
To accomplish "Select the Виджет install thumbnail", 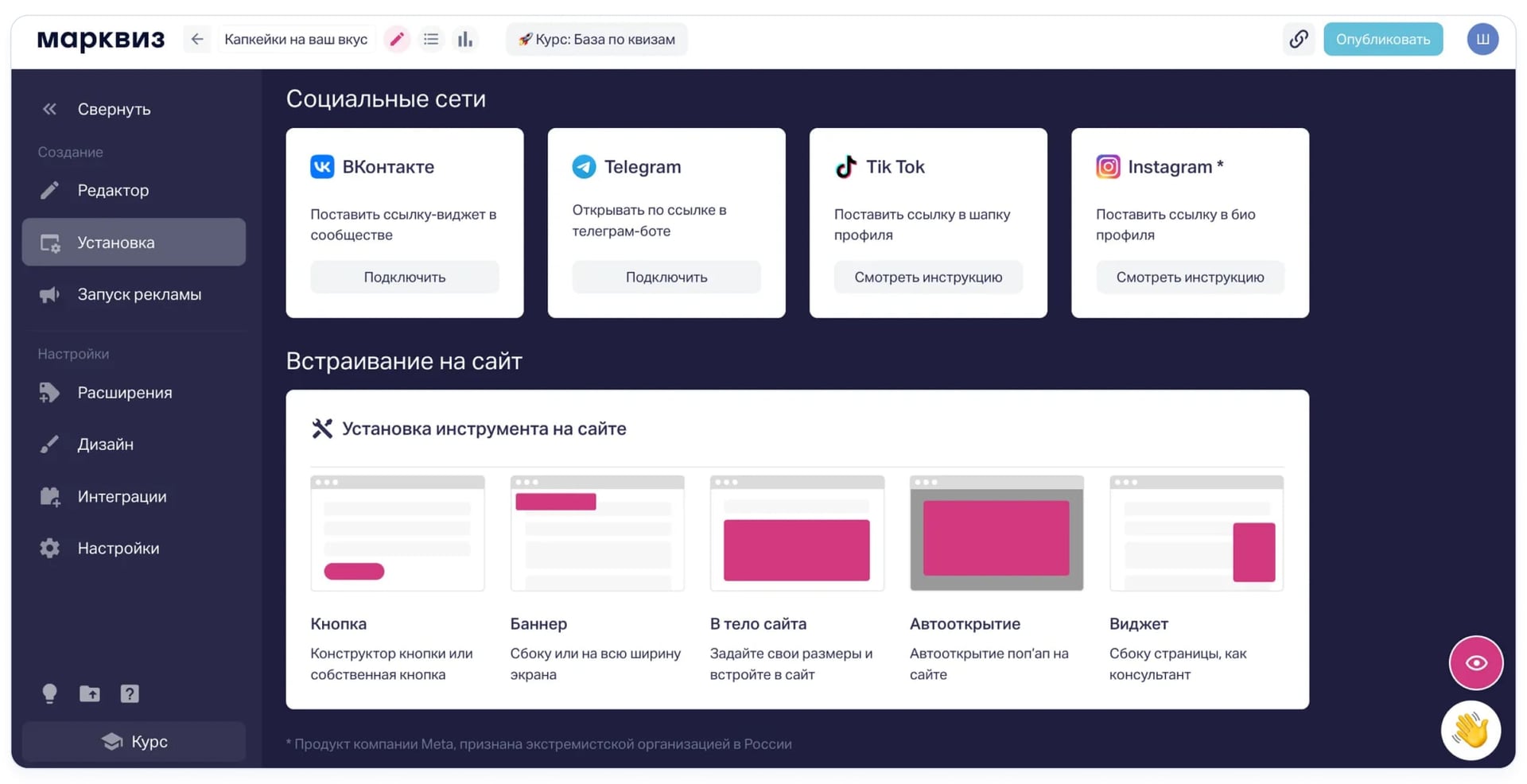I will click(1196, 533).
